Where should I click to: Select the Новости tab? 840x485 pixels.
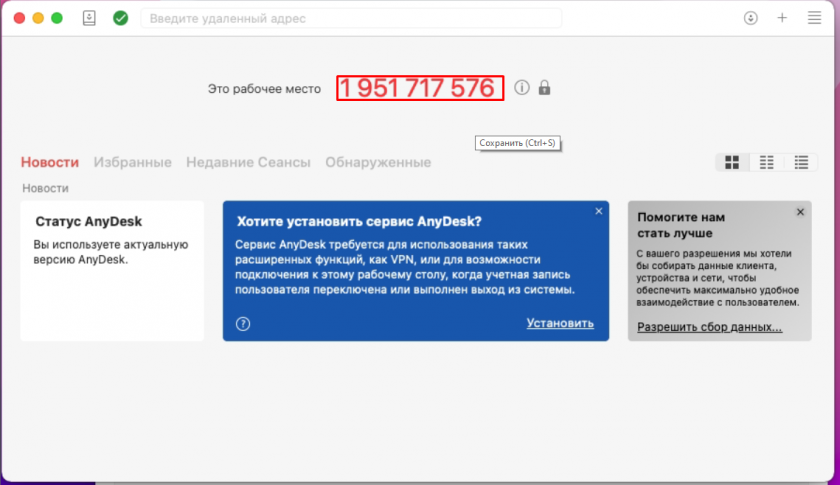point(50,162)
